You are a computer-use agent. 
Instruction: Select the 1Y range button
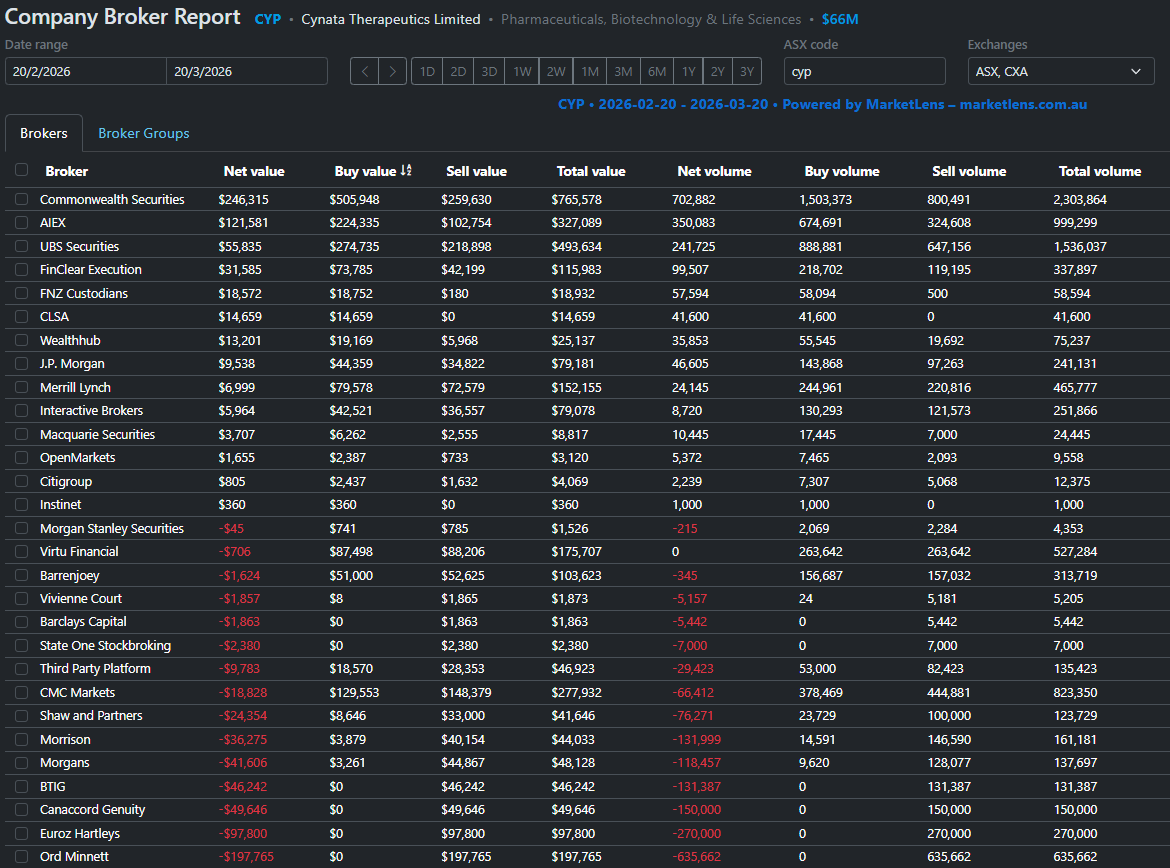point(689,72)
